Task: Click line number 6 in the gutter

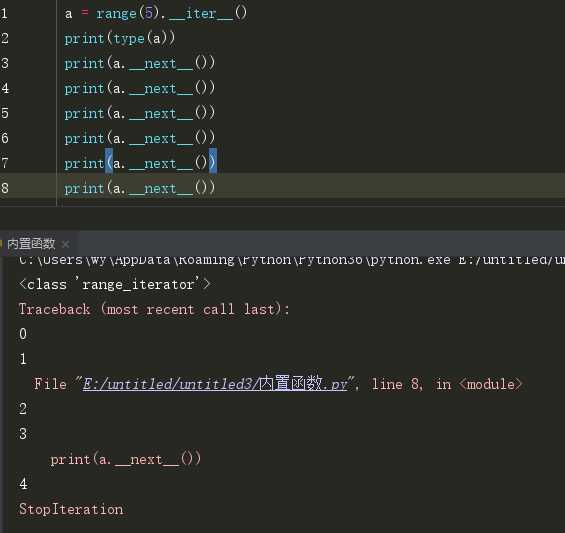Action: (4, 138)
